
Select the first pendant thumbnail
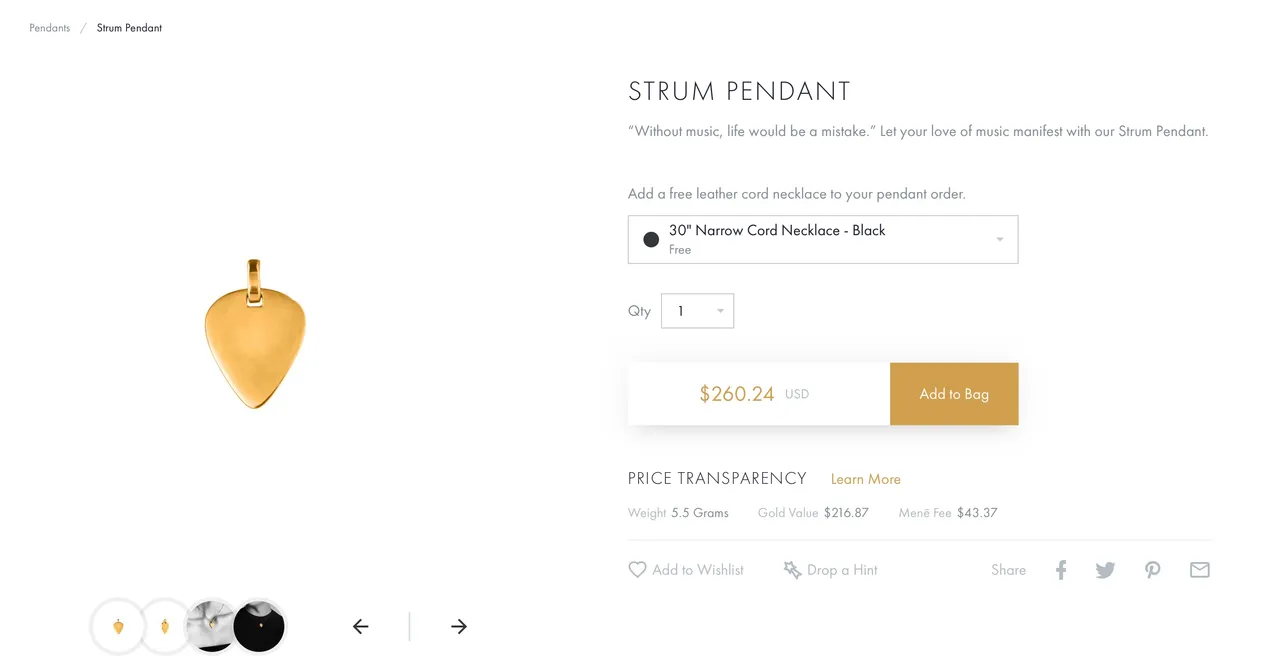118,627
